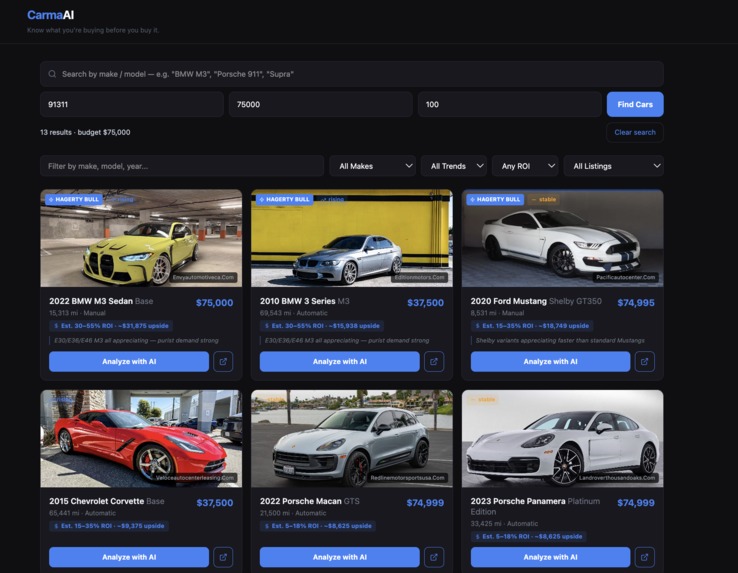Click the Envyautomotiveca.Com source label

click(x=203, y=277)
